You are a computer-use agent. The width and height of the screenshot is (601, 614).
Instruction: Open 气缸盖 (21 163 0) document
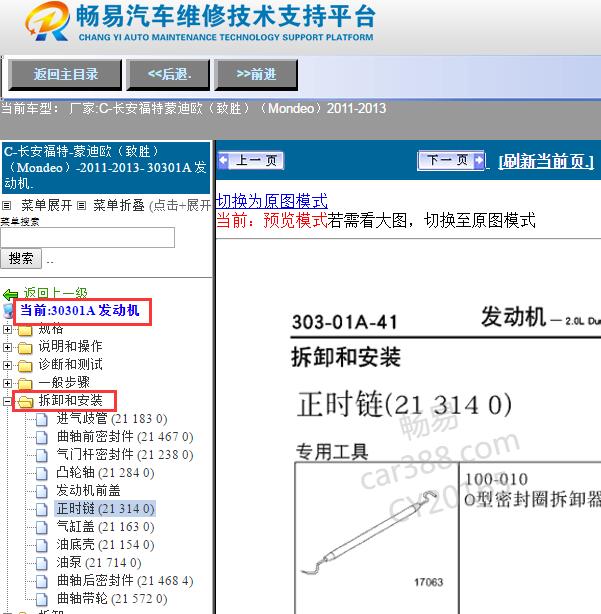tap(105, 526)
